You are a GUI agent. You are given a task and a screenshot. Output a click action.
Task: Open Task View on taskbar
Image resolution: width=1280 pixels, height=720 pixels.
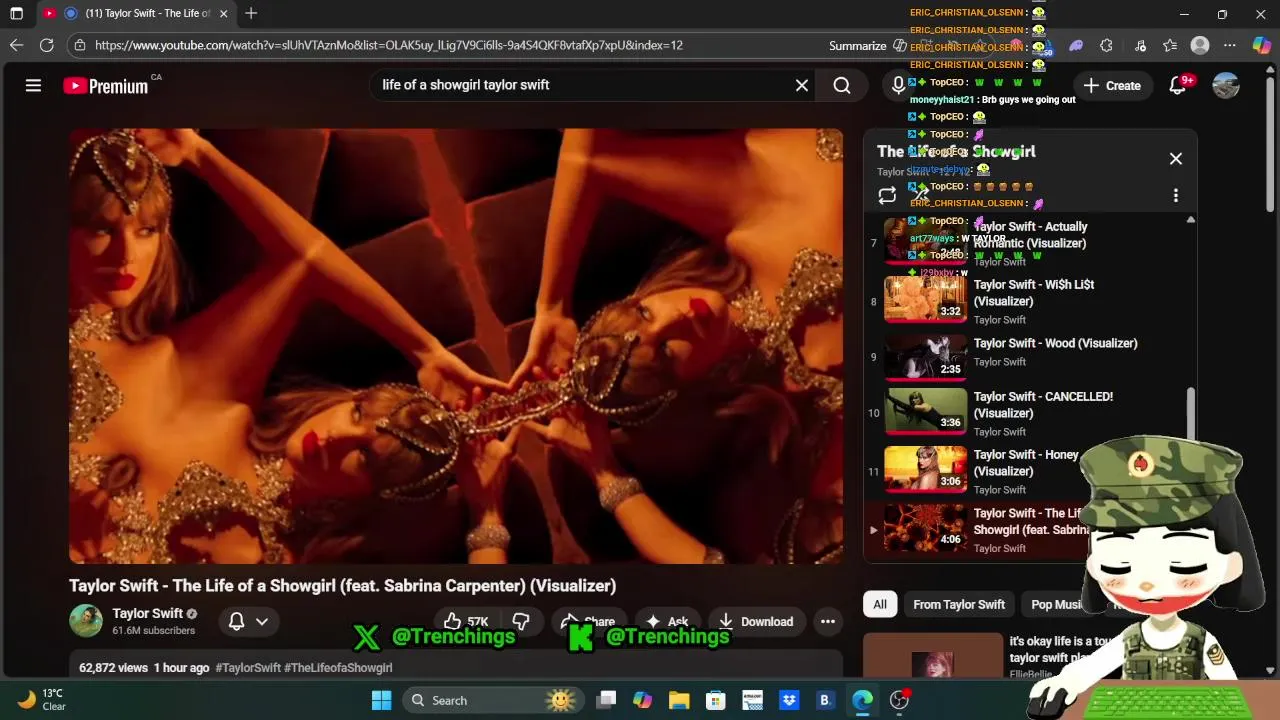[606, 700]
